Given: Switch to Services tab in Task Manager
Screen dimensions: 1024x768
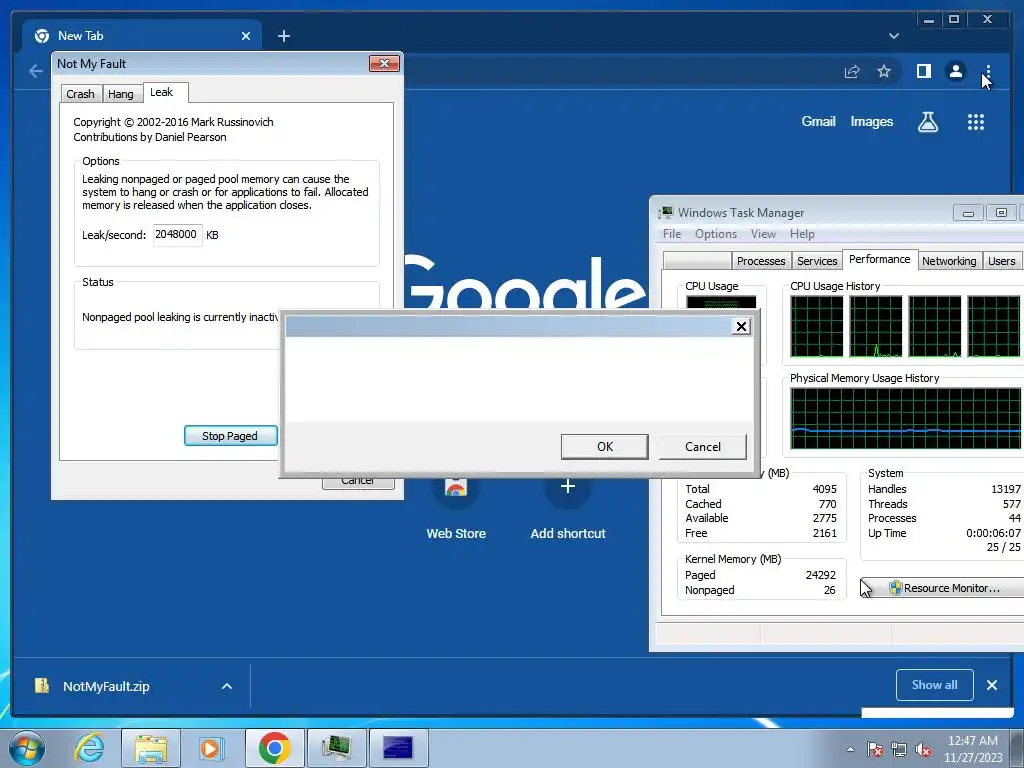Looking at the screenshot, I should (817, 261).
